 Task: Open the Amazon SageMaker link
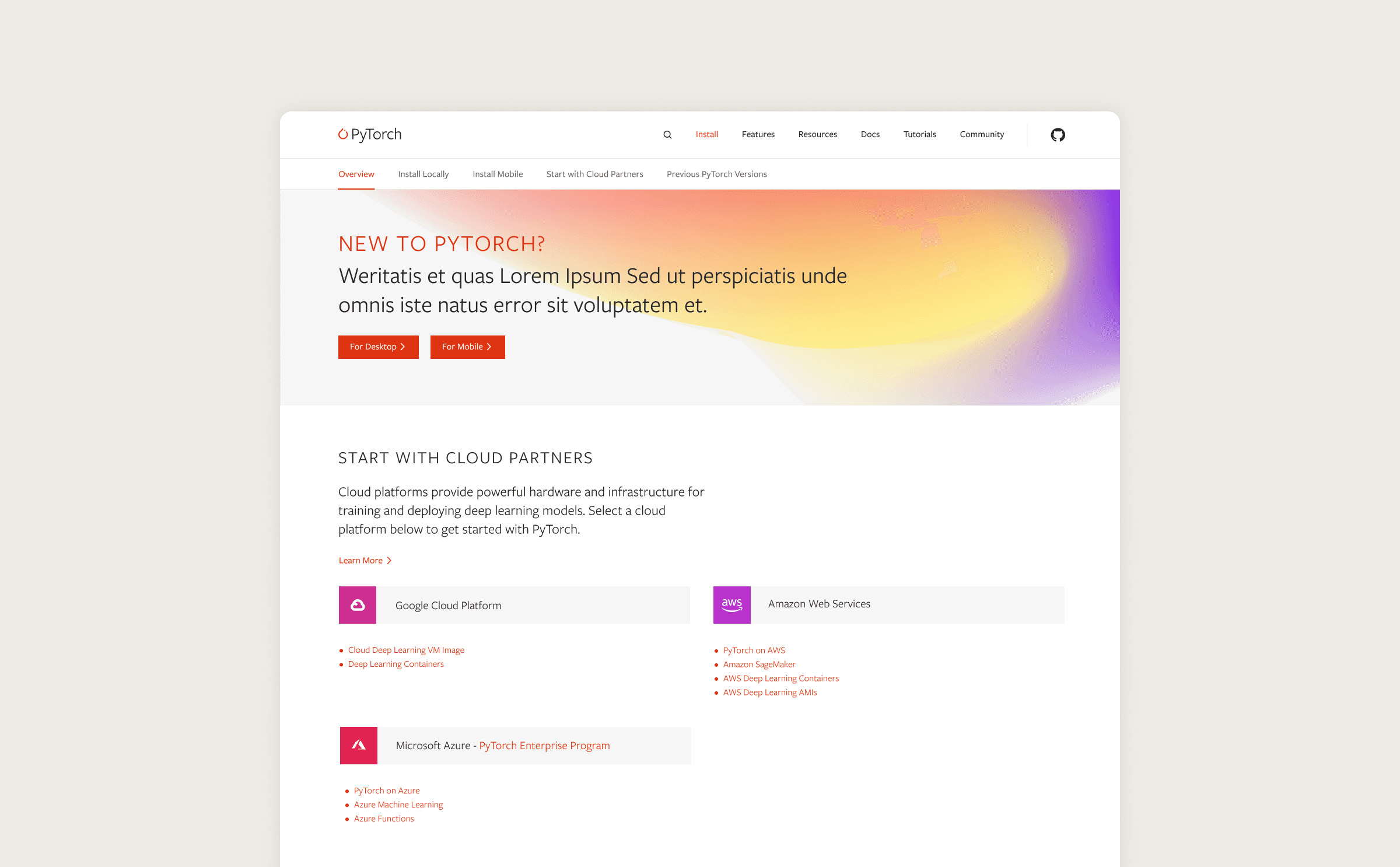pos(759,665)
